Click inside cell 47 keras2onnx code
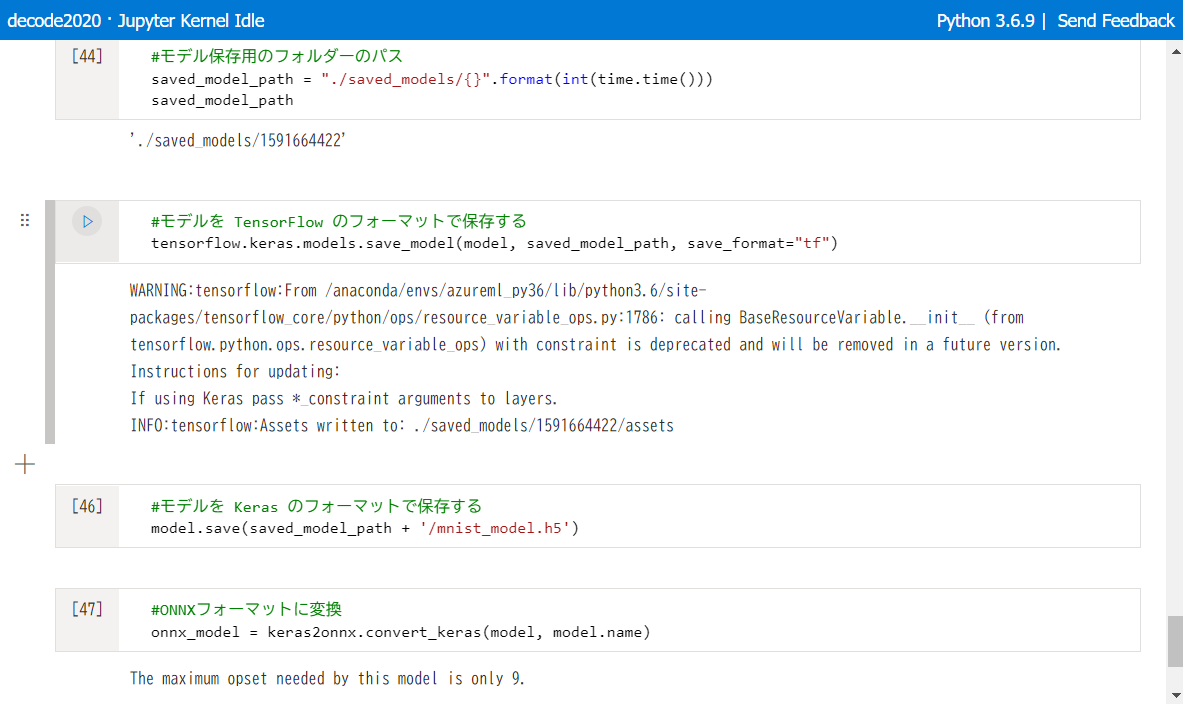This screenshot has width=1183, height=704. pyautogui.click(x=401, y=632)
